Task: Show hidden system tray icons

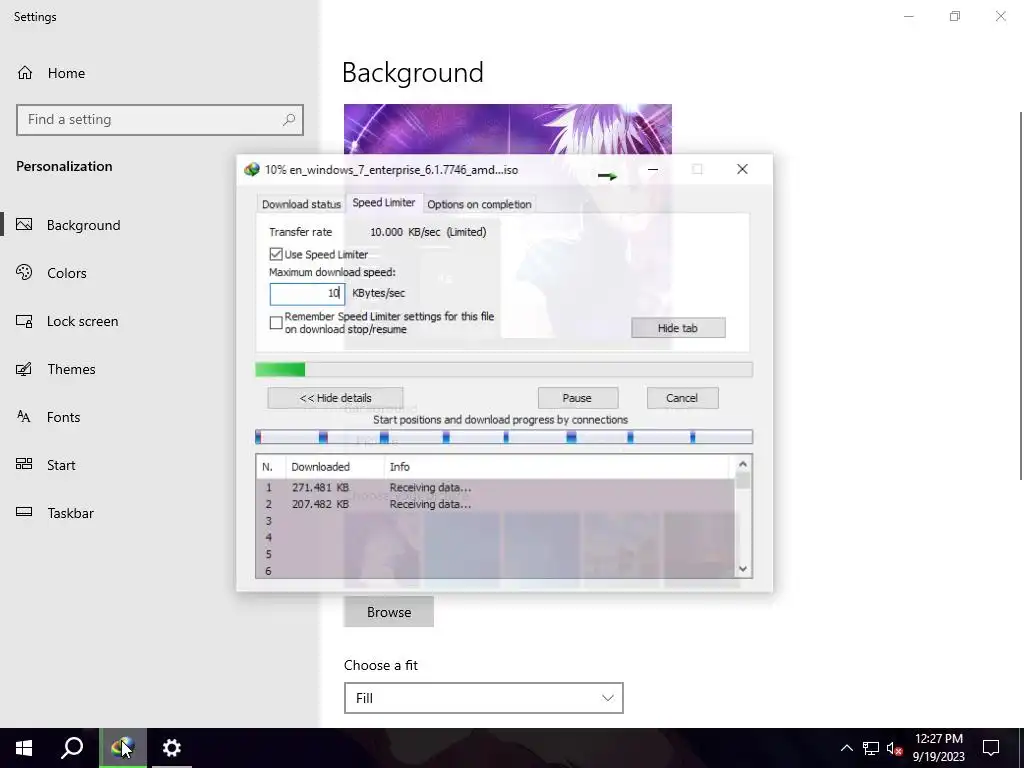Action: [x=846, y=748]
